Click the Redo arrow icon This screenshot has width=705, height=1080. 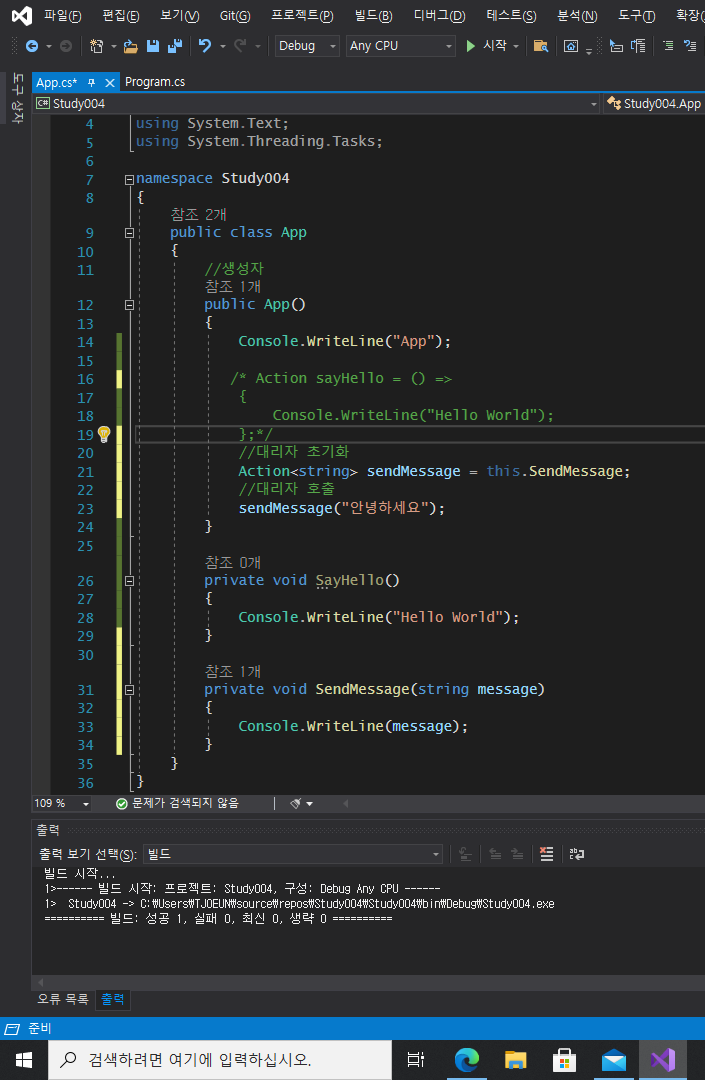pos(240,46)
